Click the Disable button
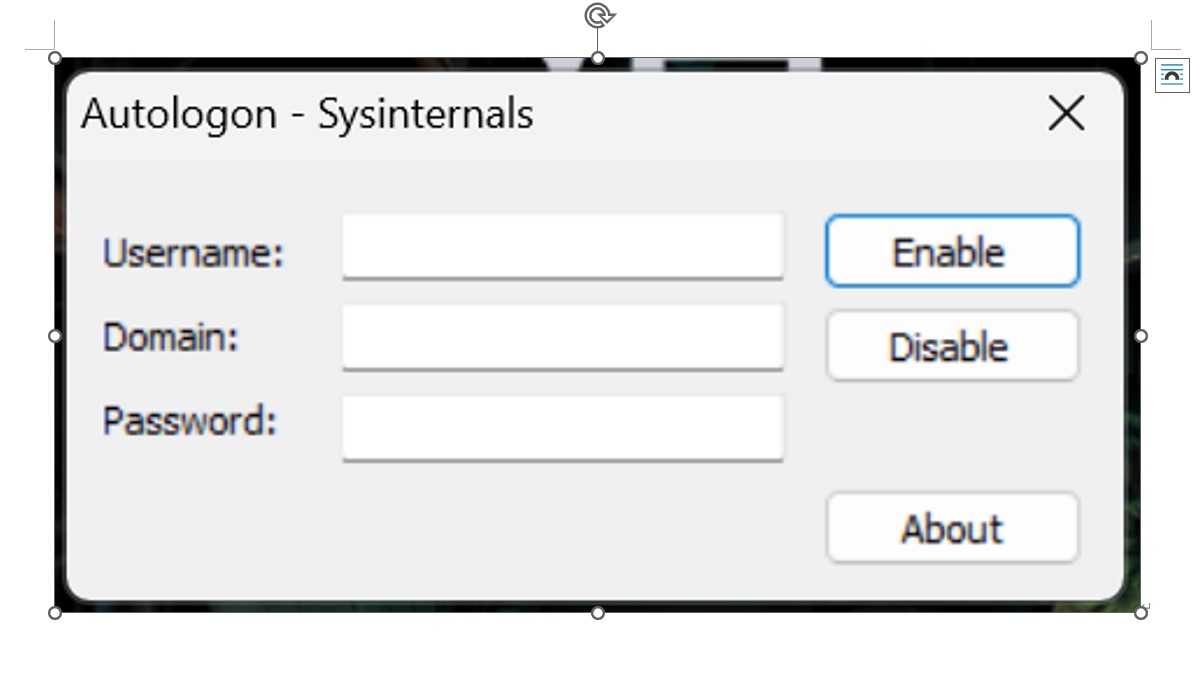This screenshot has height=675, width=1200. (952, 346)
